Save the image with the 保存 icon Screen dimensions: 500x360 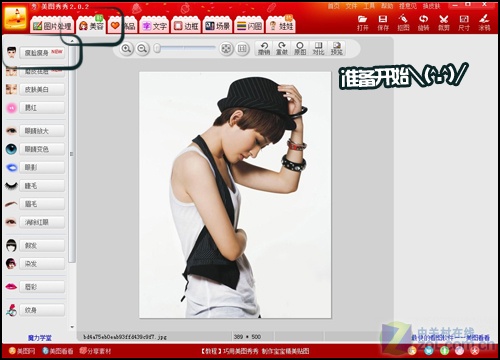point(383,23)
